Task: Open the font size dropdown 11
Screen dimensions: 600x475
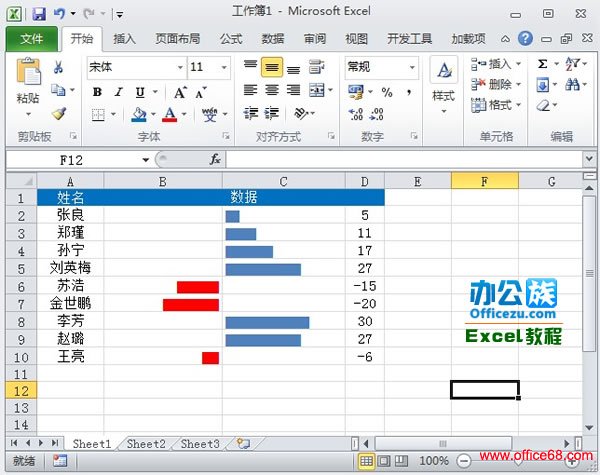Action: 224,68
